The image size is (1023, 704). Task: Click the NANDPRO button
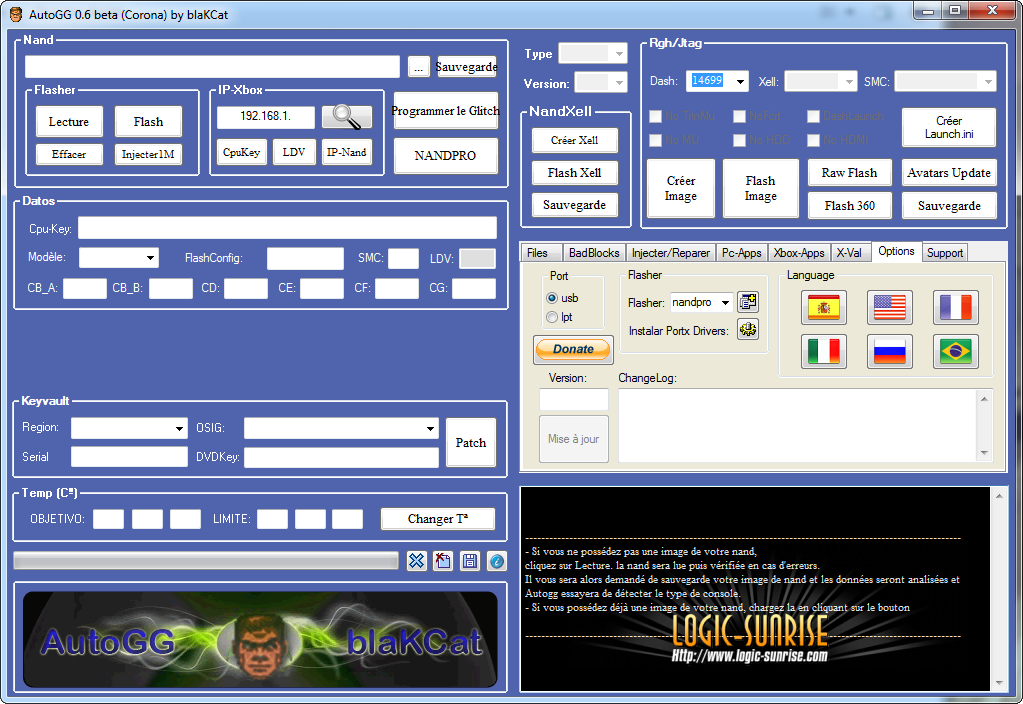445,156
